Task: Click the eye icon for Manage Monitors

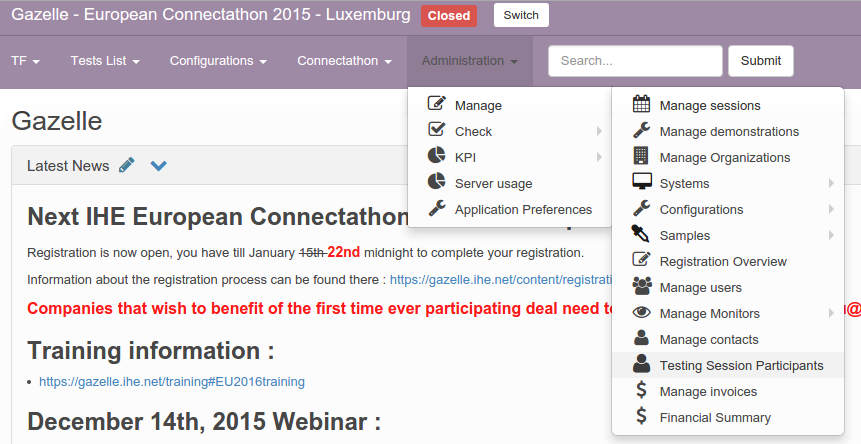Action: pyautogui.click(x=642, y=313)
